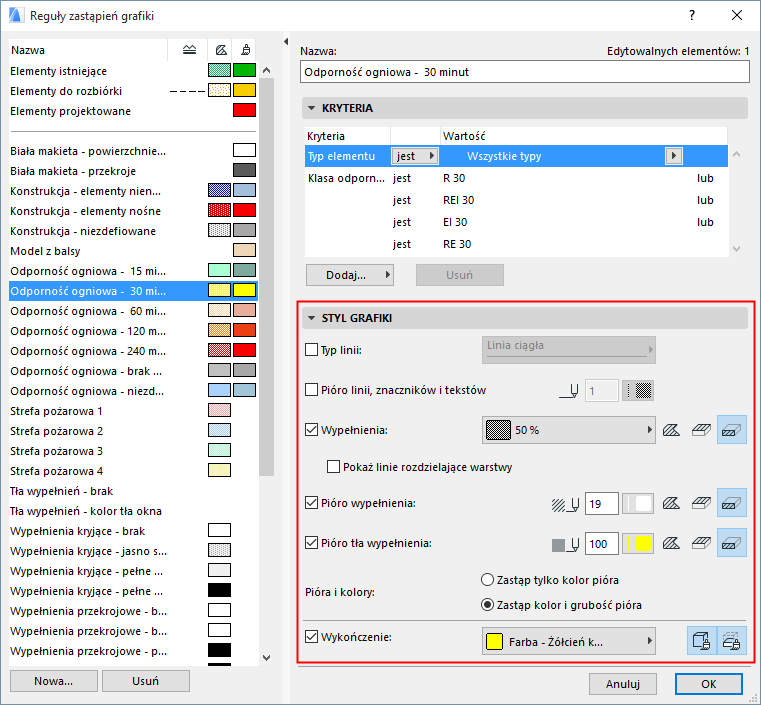
Task: Click the Klasa odporn... criteria row
Action: click(x=516, y=178)
